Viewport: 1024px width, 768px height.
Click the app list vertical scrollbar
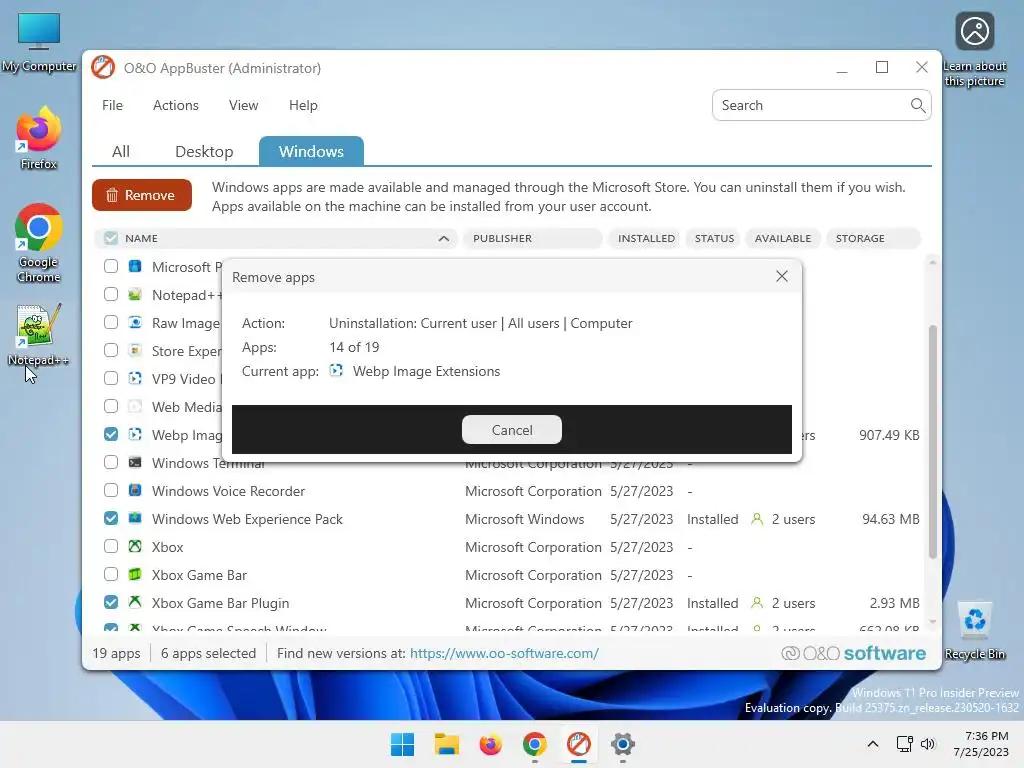coord(933,441)
